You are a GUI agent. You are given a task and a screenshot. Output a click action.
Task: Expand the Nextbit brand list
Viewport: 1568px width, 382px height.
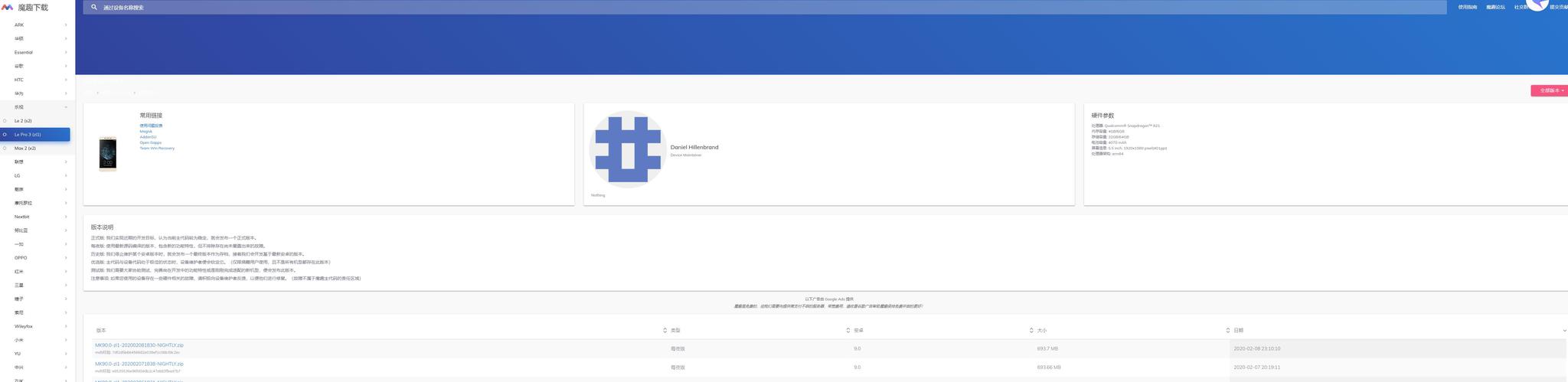pyautogui.click(x=38, y=217)
